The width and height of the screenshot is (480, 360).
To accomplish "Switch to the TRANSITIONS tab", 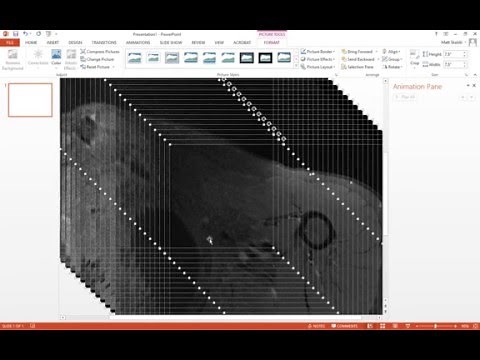I will click(104, 43).
